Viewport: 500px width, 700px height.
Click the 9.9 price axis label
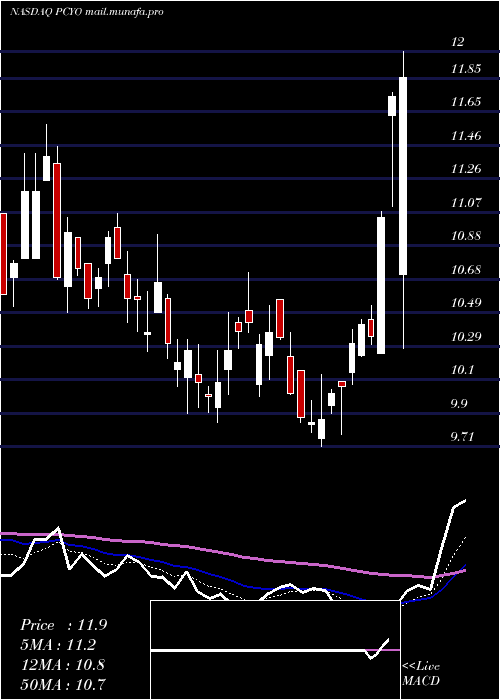tap(459, 403)
